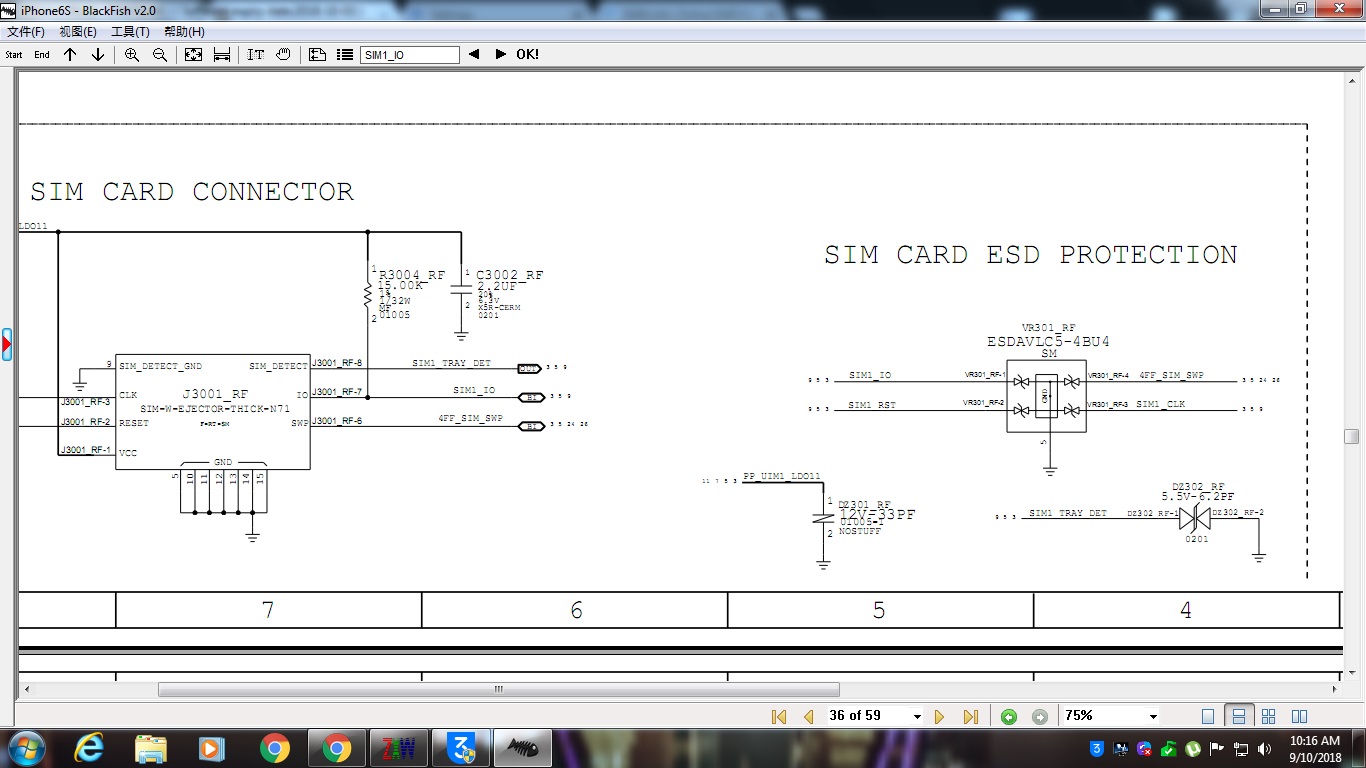1366x768 pixels.
Task: Switch to thumbnail grid layout
Action: [x=1268, y=716]
